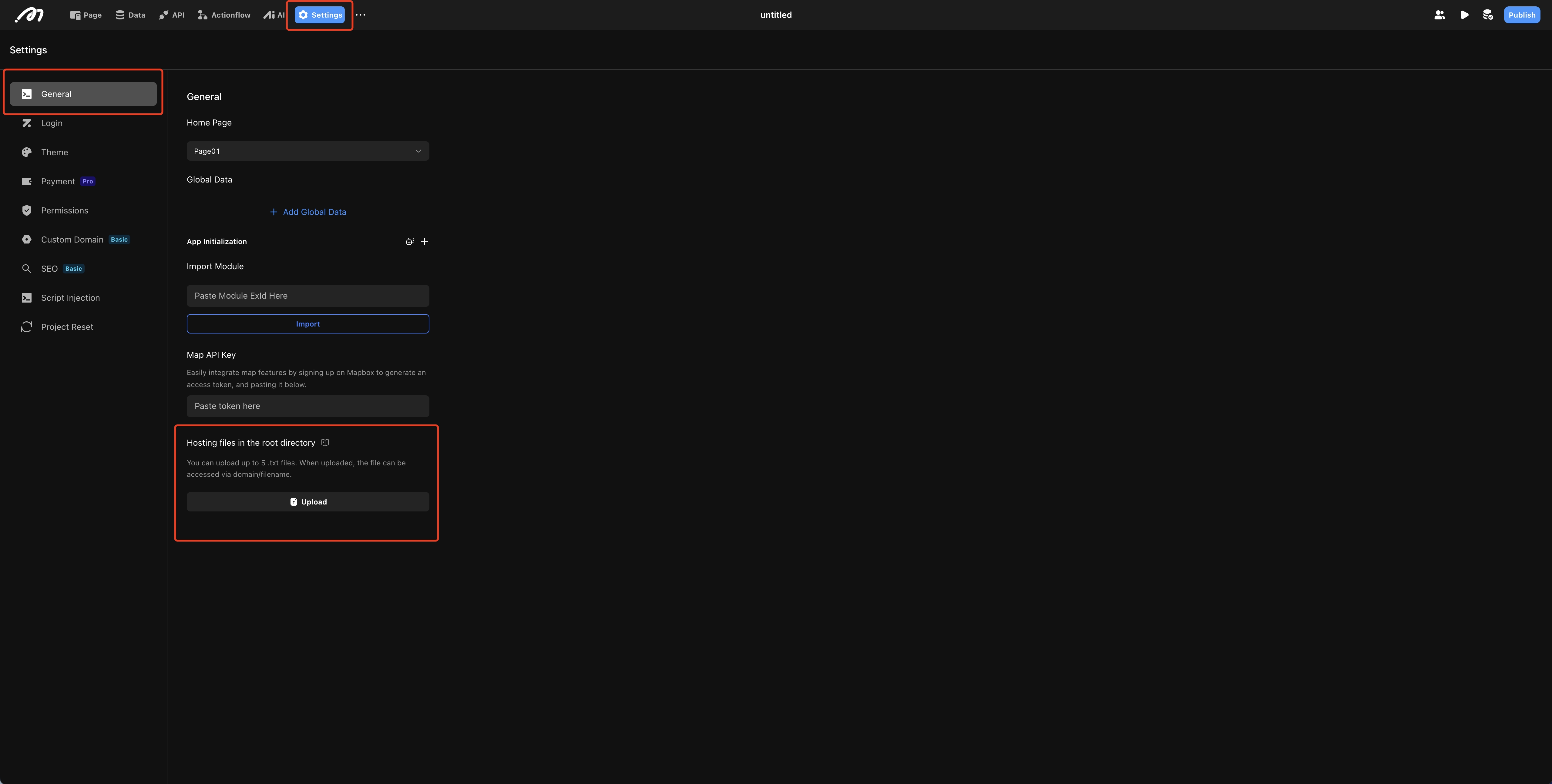The width and height of the screenshot is (1552, 784).
Task: Click the Hosting files heading text
Action: click(x=251, y=443)
